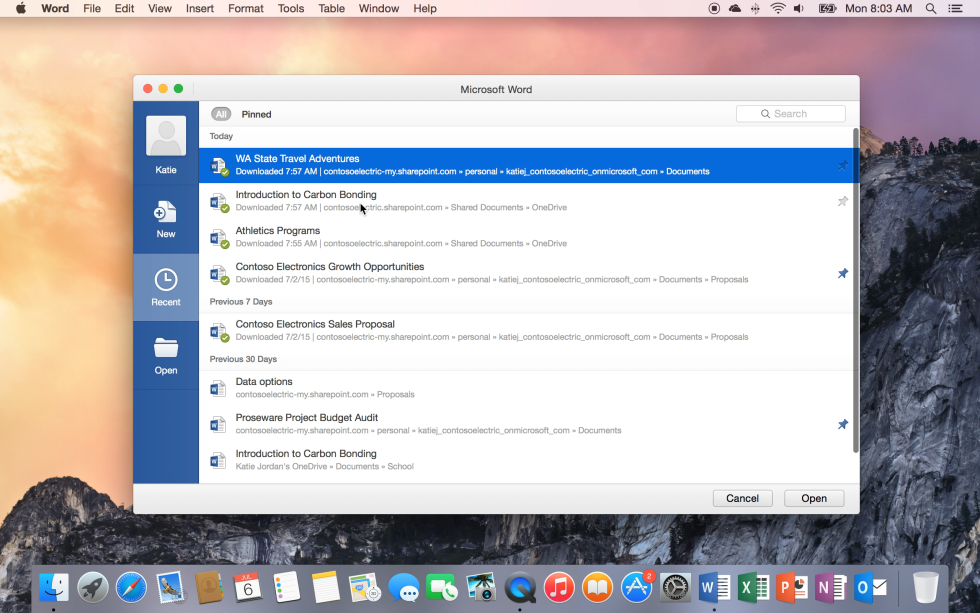Pin the Introduction to Carbon Bonding document
This screenshot has height=613, width=980.
842,201
